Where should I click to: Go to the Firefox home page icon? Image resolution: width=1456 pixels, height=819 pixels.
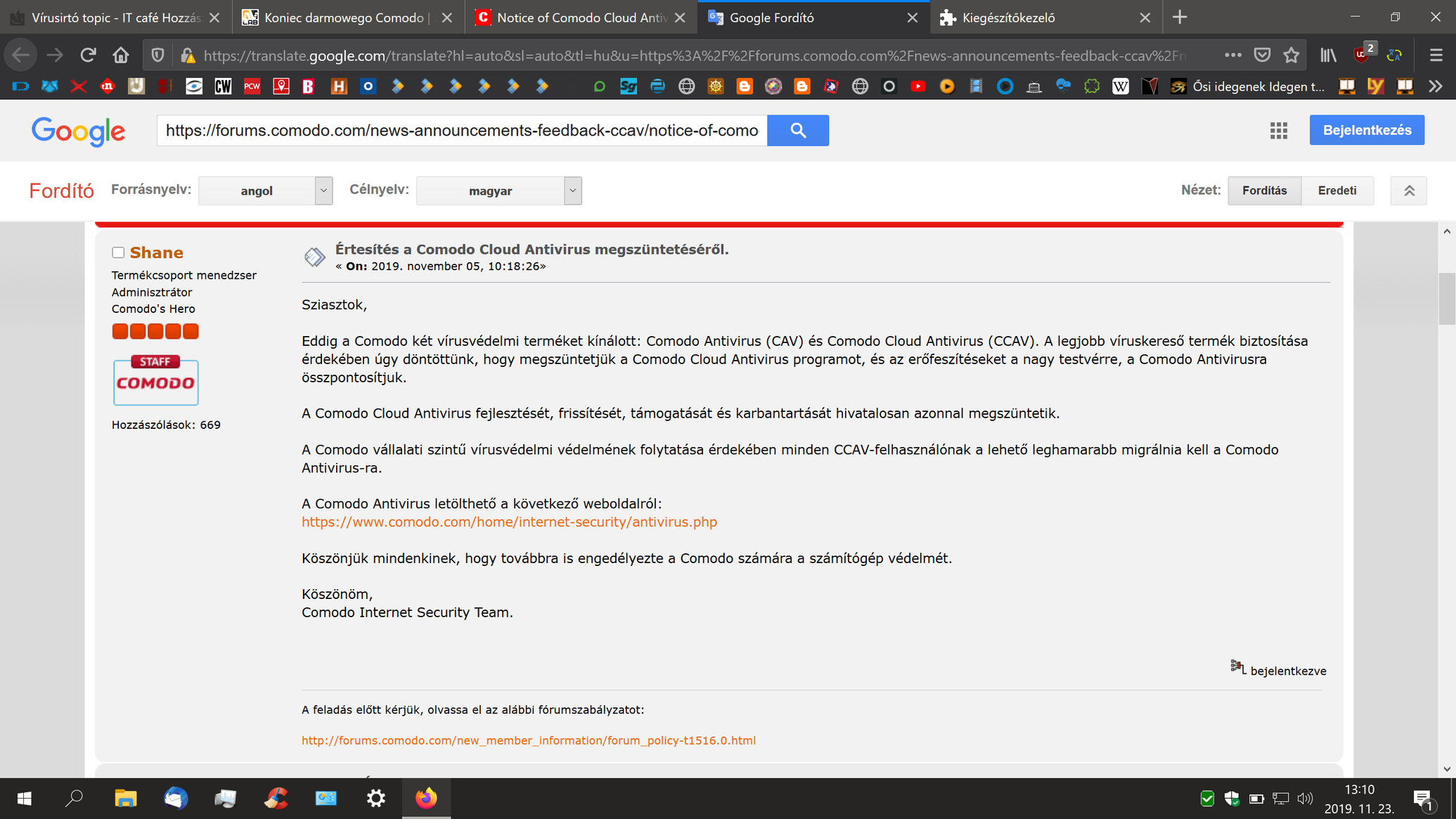121,55
